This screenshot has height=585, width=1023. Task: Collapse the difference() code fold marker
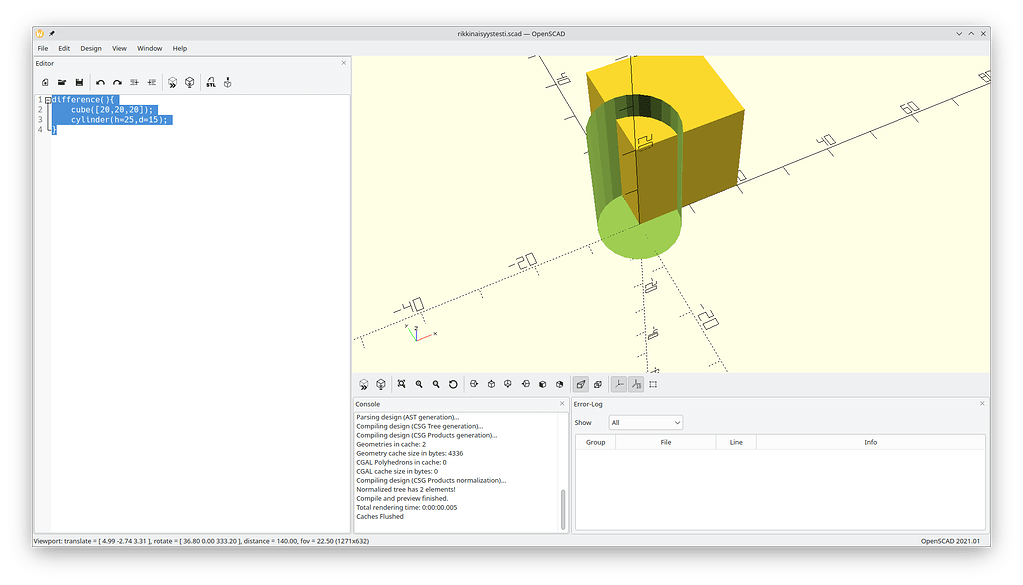click(x=48, y=100)
